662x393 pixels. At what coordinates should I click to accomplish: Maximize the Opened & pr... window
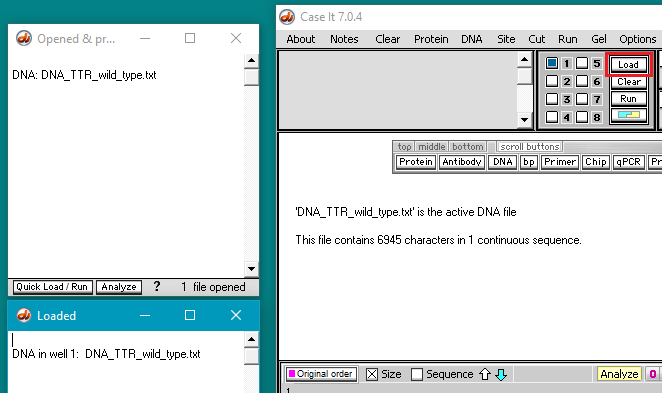click(190, 38)
